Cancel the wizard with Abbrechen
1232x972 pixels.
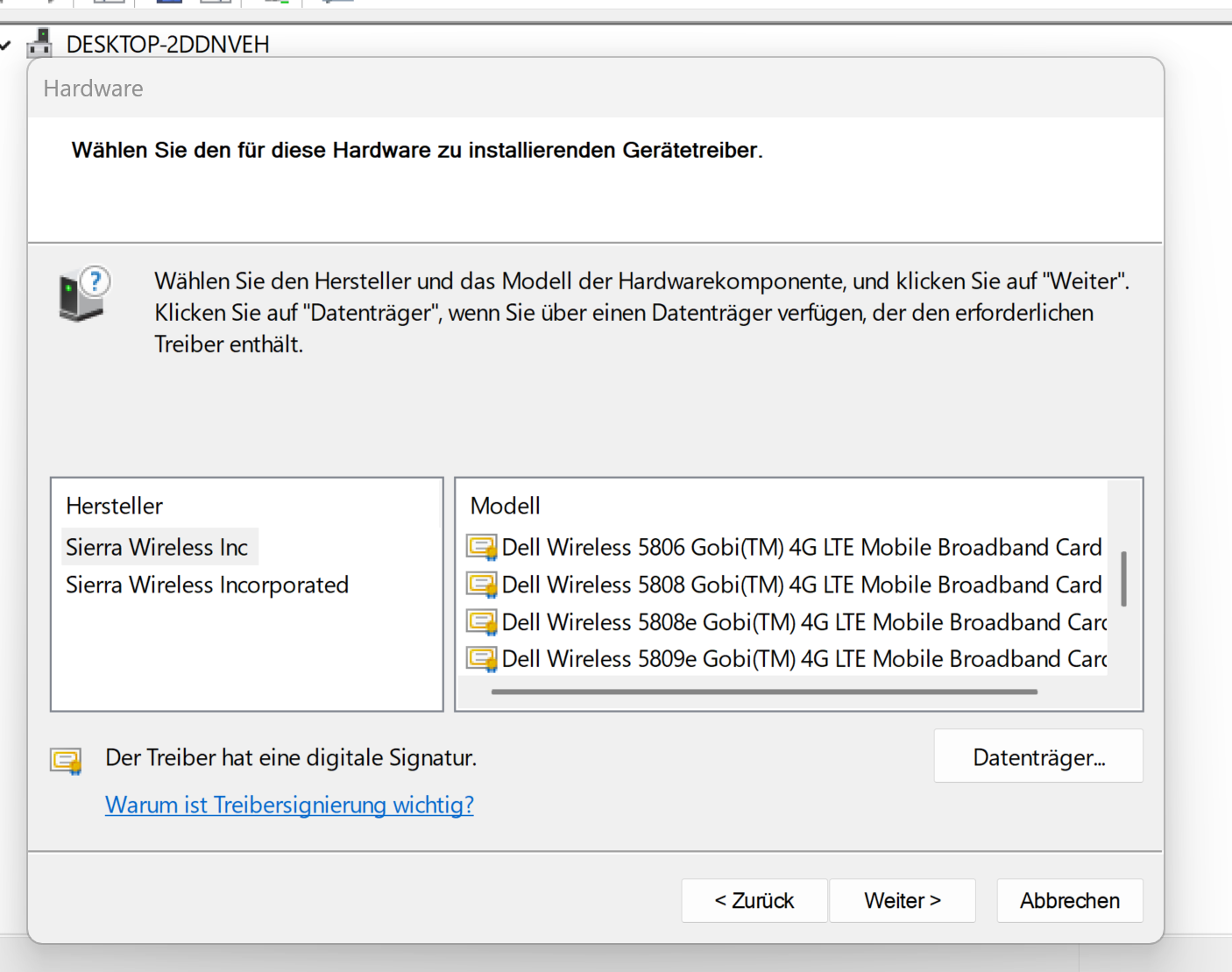click(x=1070, y=901)
